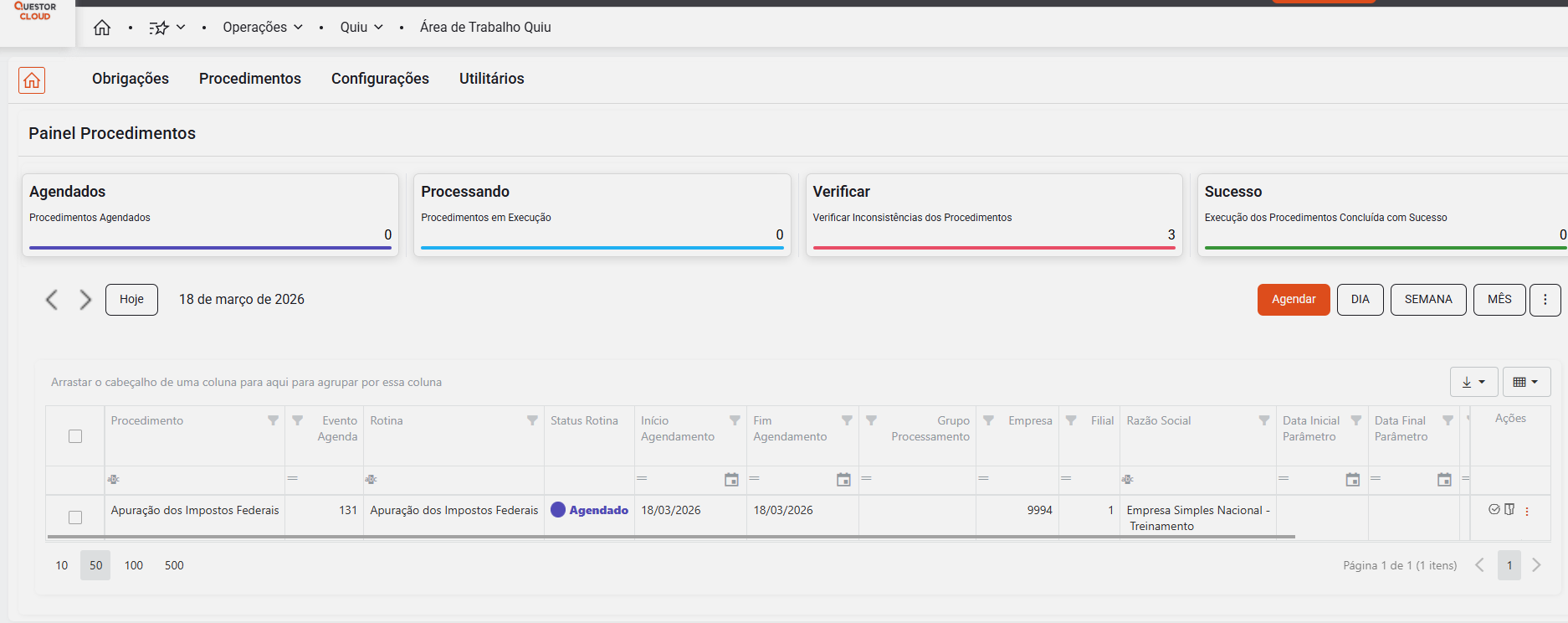The image size is (1568, 623).
Task: Click the horizontal scrollbar under the table
Action: [x=669, y=537]
